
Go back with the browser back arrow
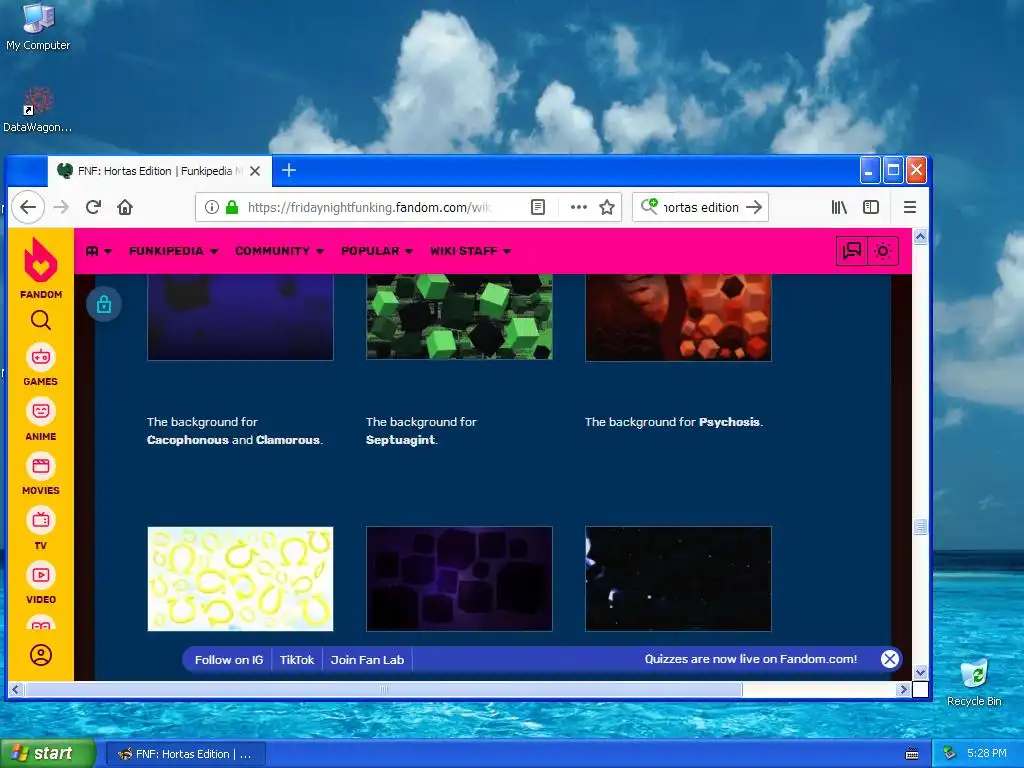27,208
